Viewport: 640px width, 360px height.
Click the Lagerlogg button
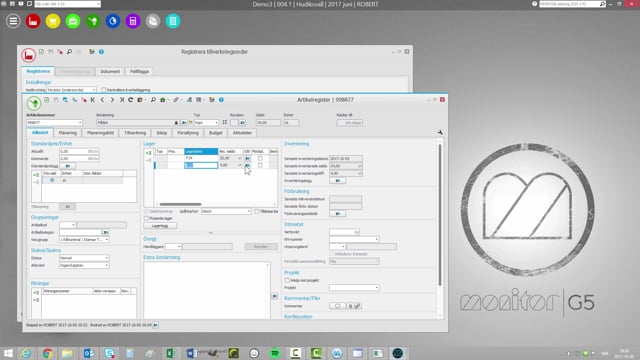pos(160,226)
